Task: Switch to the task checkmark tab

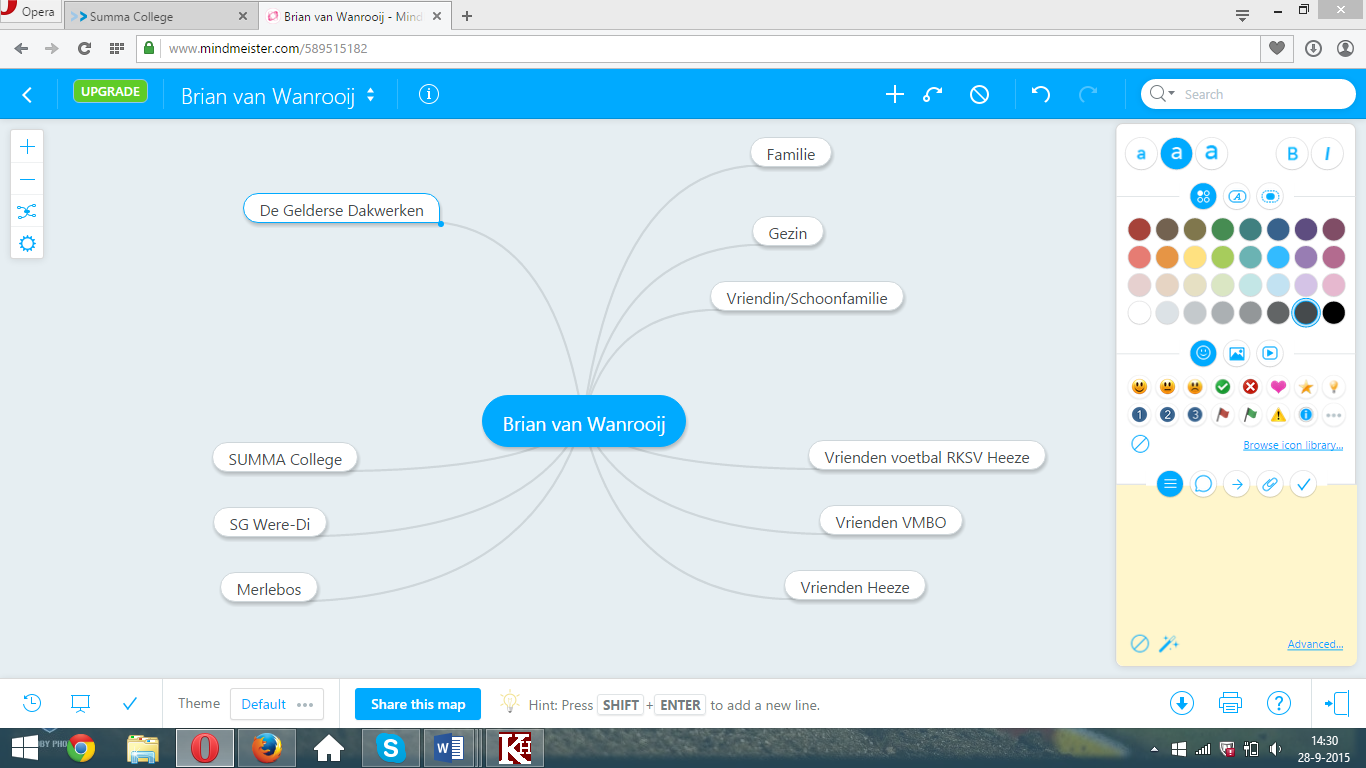Action: 1303,484
